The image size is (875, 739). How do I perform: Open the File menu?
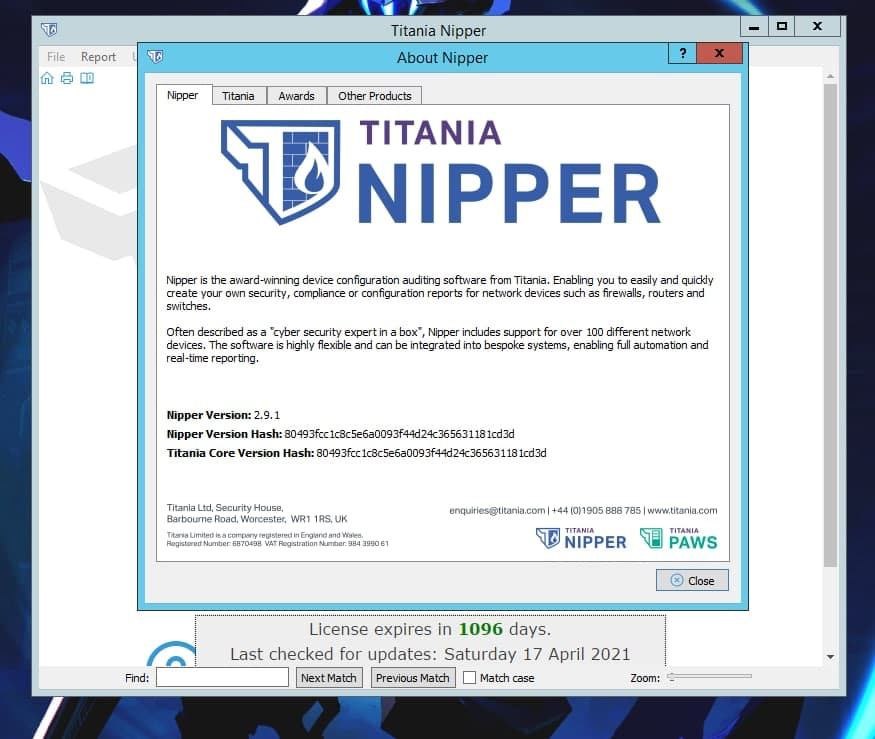[56, 57]
